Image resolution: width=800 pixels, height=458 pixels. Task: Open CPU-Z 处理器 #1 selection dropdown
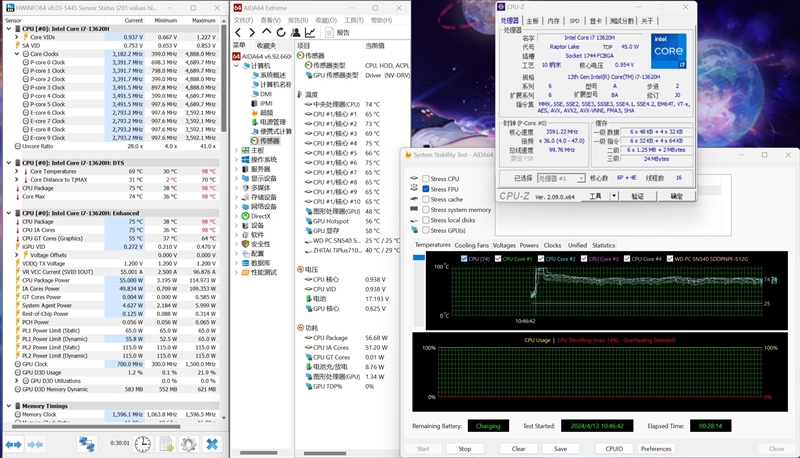(580, 178)
